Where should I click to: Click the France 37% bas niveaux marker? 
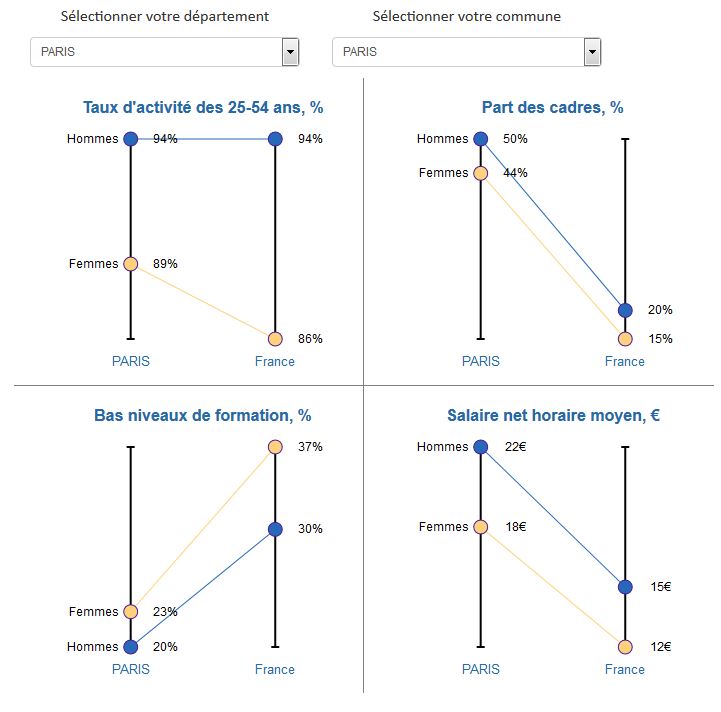(x=275, y=447)
